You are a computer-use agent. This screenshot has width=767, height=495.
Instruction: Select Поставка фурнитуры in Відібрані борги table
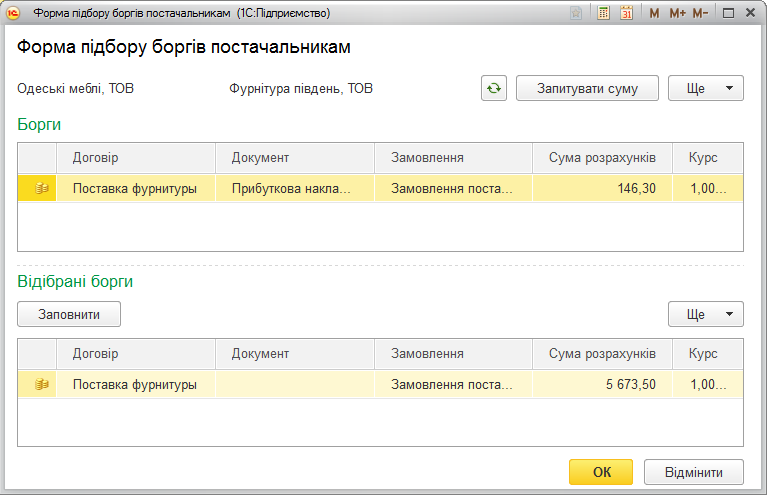click(x=136, y=384)
